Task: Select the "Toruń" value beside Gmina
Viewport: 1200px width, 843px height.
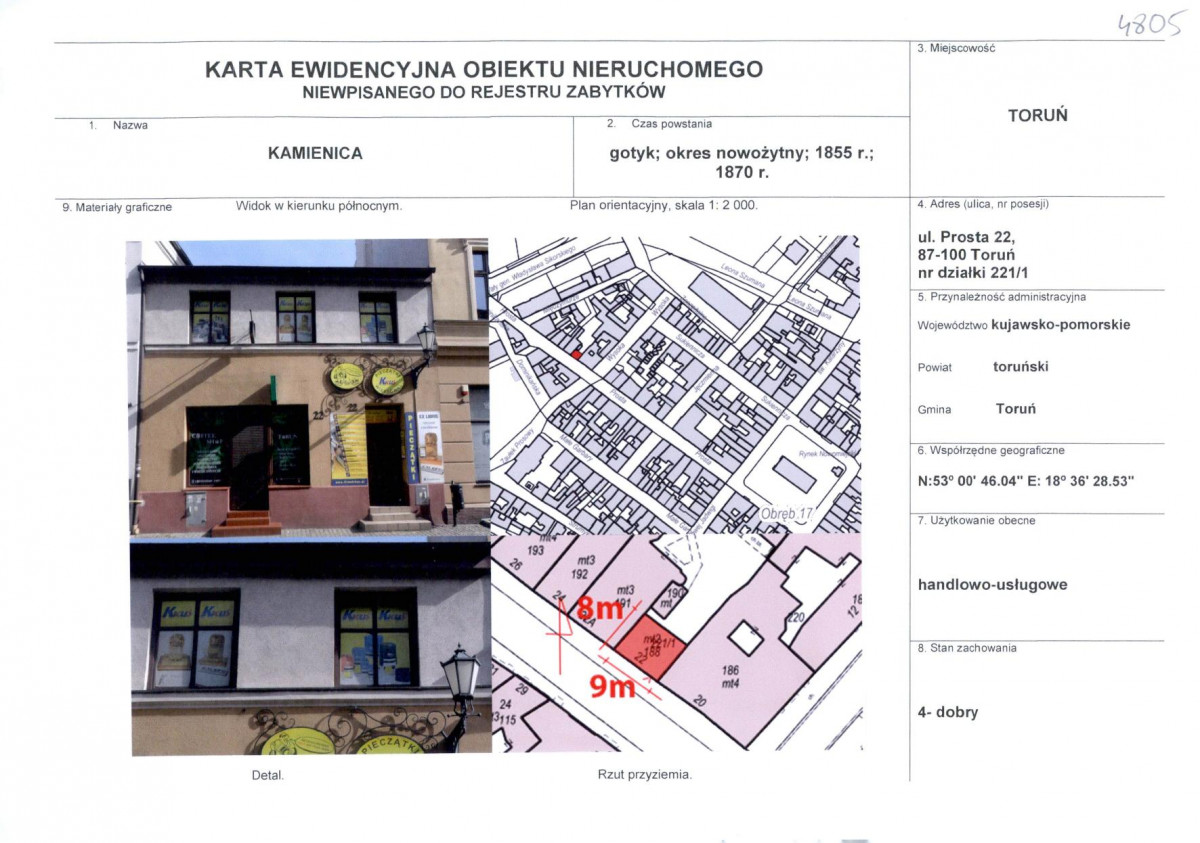Action: coord(1016,409)
